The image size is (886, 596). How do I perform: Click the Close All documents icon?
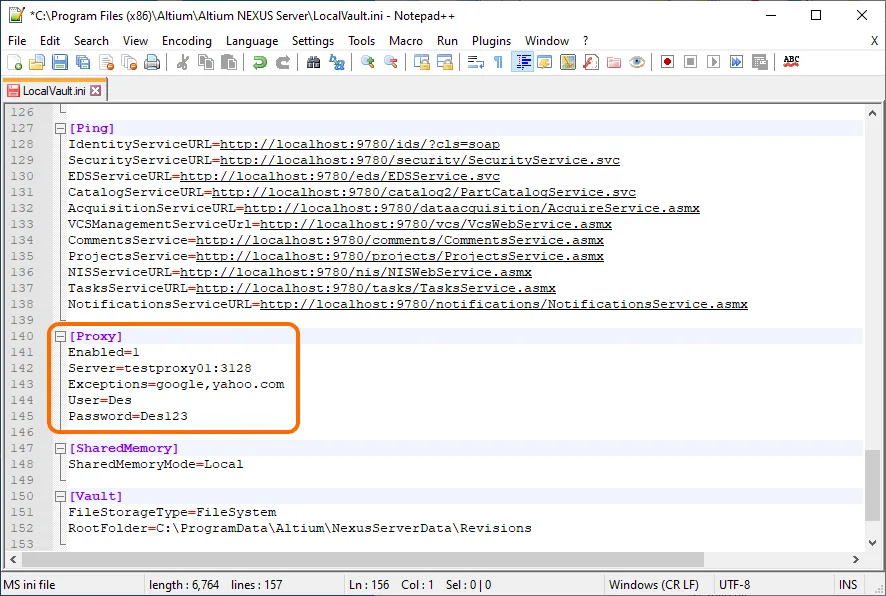click(x=129, y=62)
